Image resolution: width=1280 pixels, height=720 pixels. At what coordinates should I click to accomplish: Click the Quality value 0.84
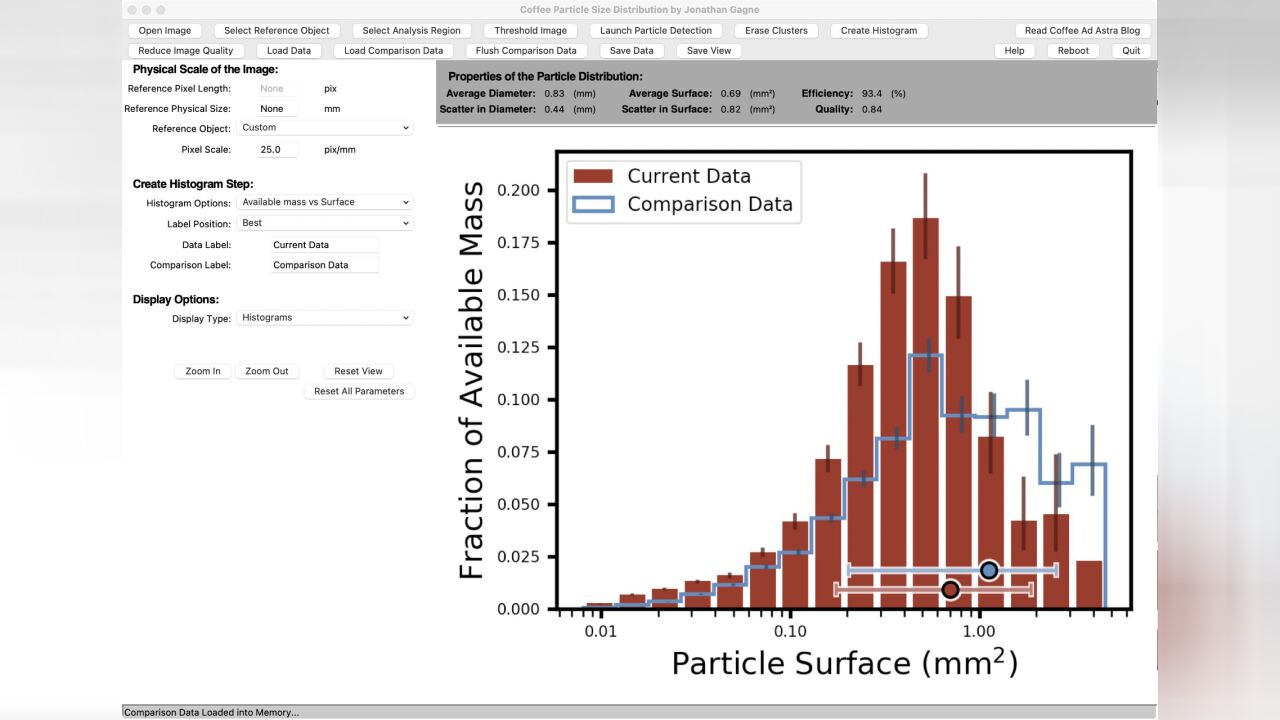tap(871, 109)
